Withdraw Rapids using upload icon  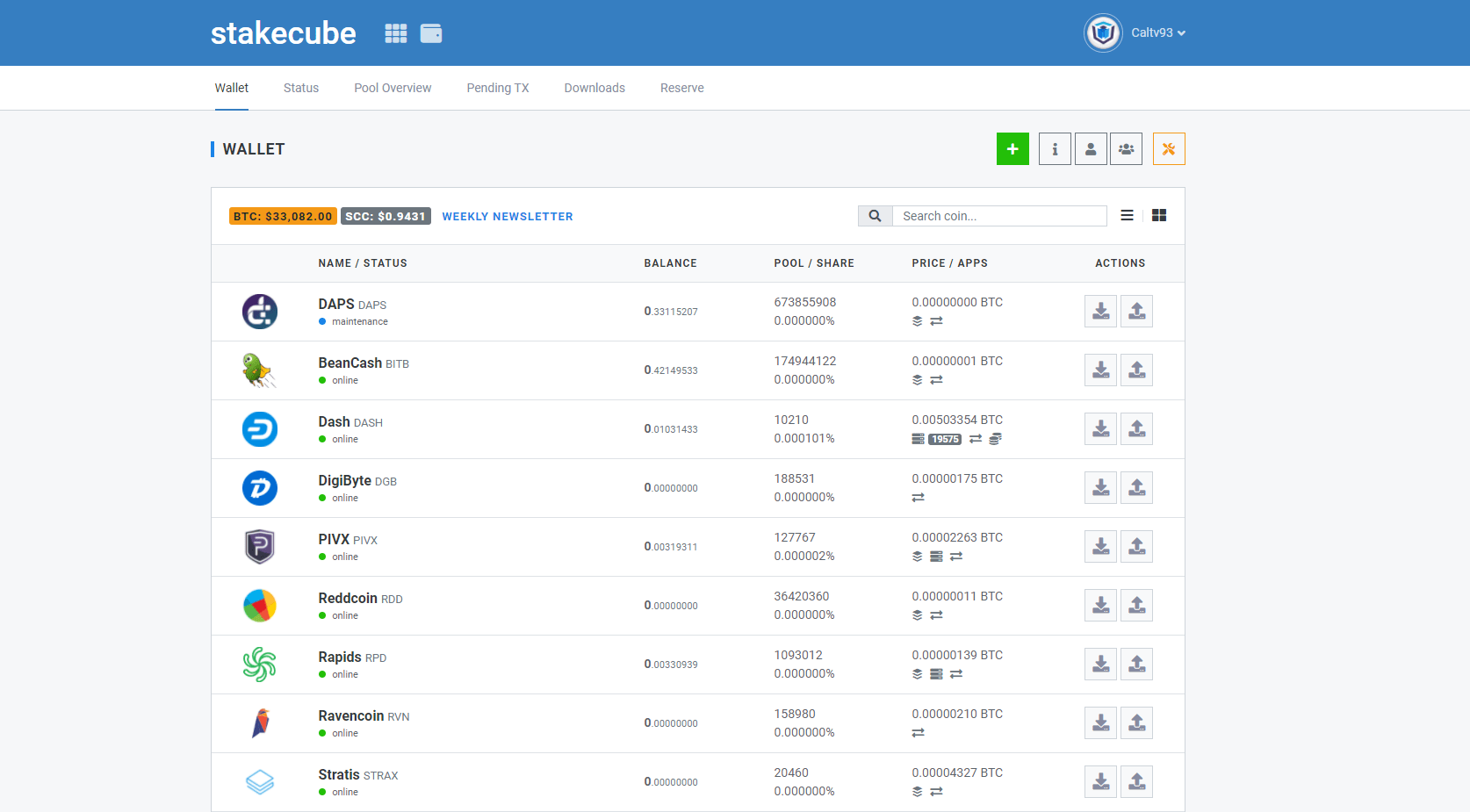[1136, 665]
